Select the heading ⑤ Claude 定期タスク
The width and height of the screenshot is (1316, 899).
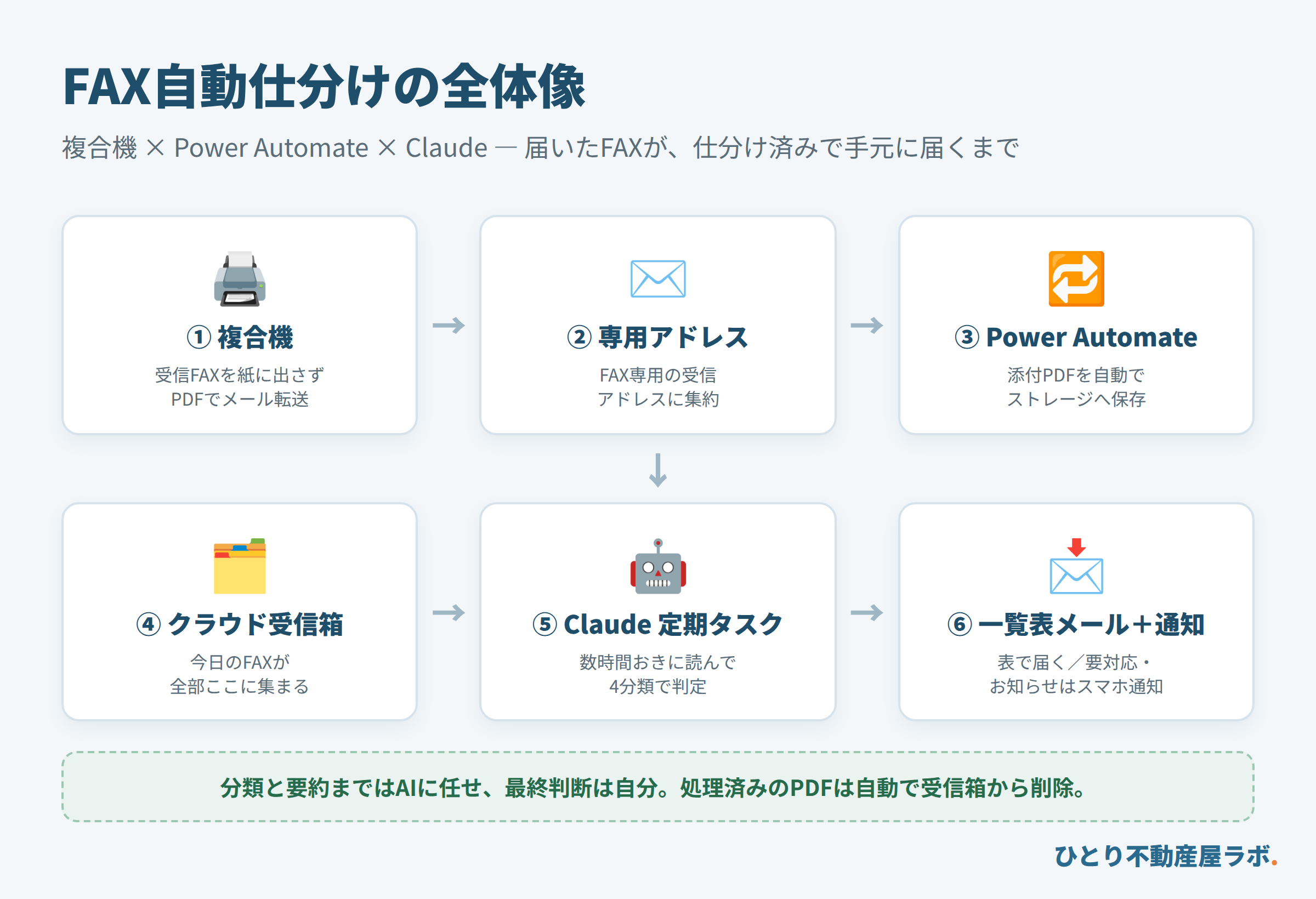tap(658, 624)
